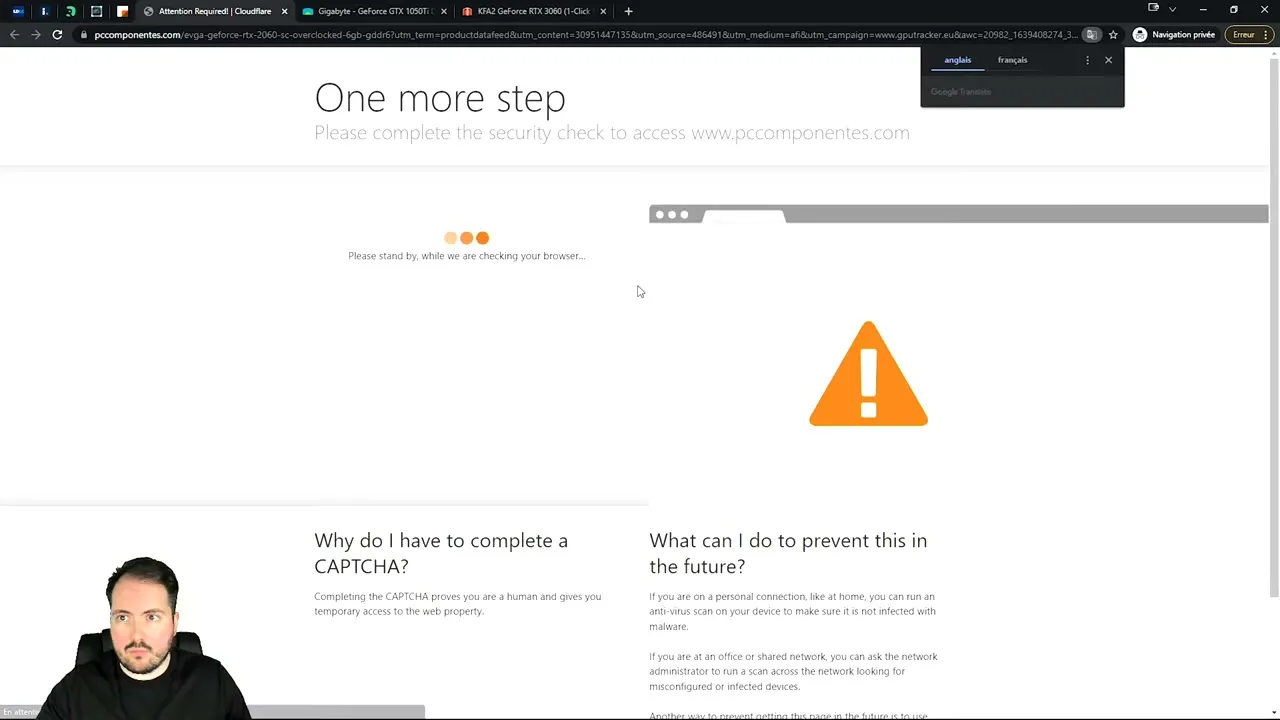Click the browser reload button
This screenshot has height=720, width=1280.
pyautogui.click(x=57, y=35)
